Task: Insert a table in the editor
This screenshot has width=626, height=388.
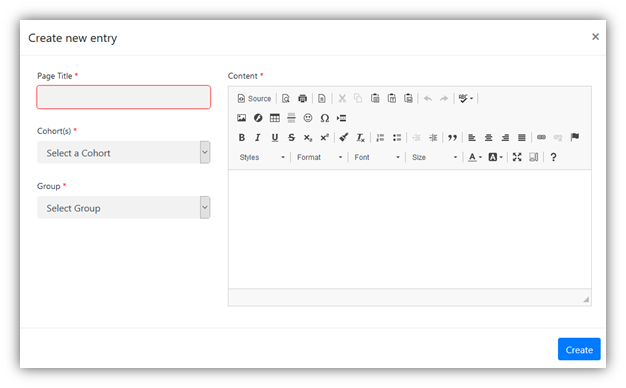Action: (x=275, y=118)
